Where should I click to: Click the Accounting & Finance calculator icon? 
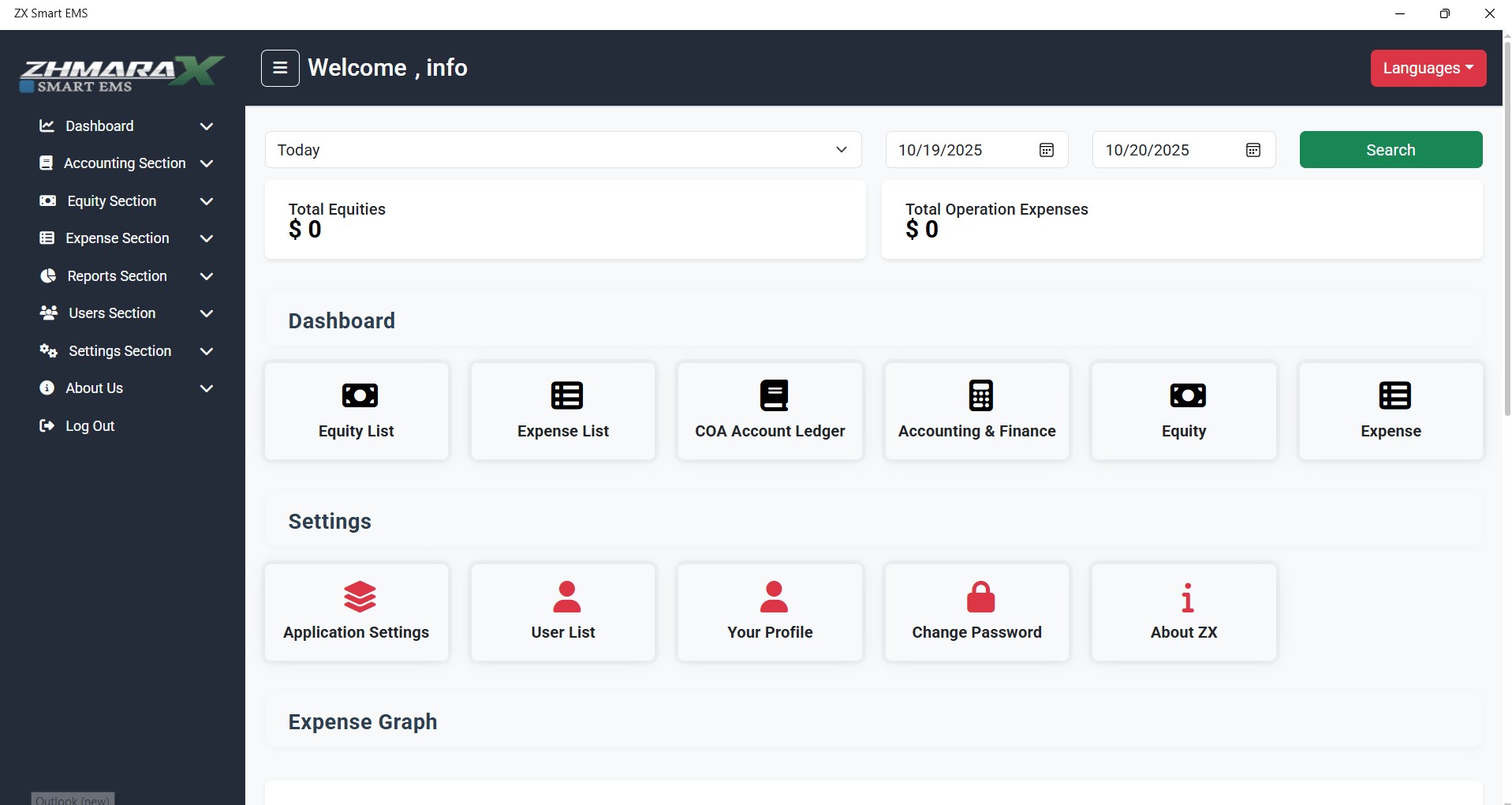point(980,395)
